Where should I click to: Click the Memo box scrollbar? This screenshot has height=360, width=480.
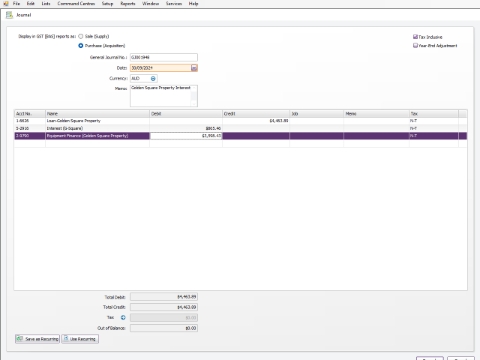click(194, 96)
